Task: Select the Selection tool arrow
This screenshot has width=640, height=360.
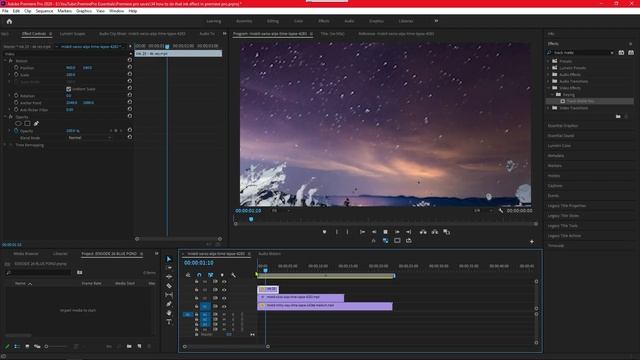Action: click(x=169, y=259)
